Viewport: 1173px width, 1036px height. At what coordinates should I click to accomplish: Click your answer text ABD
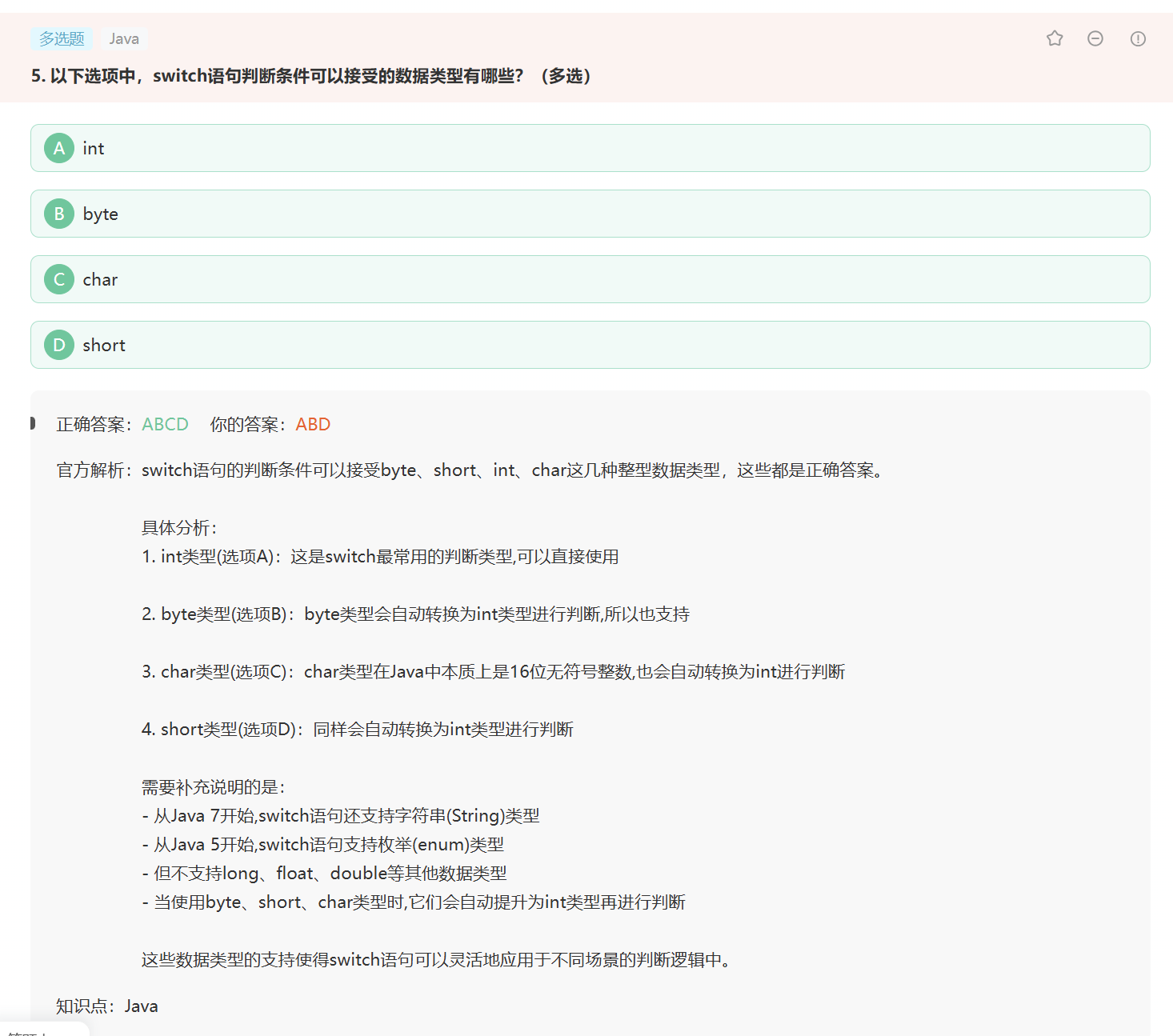click(x=313, y=424)
